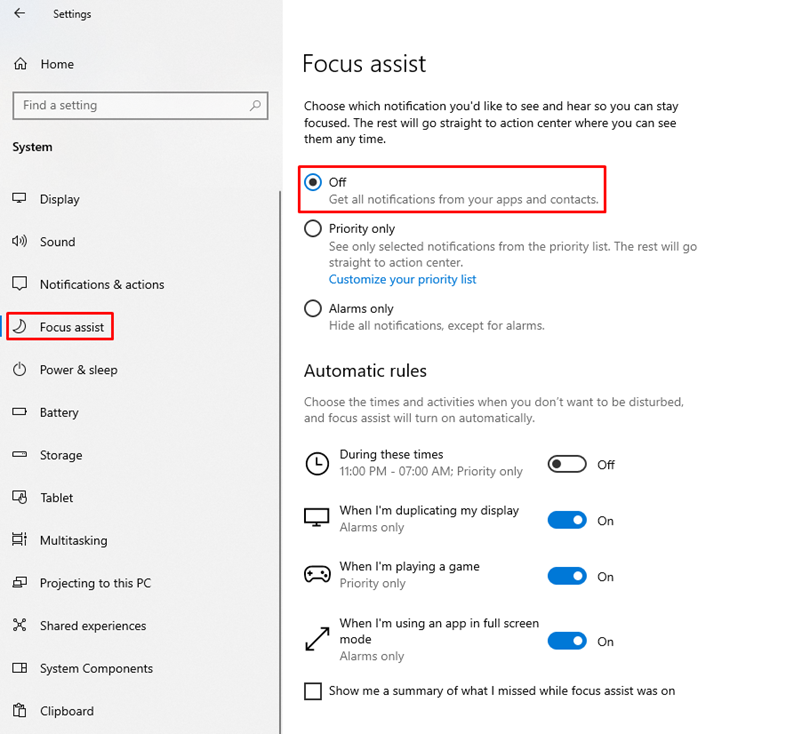Viewport: 810px width, 734px height.
Task: Click the Sound speaker icon
Action: click(x=20, y=241)
